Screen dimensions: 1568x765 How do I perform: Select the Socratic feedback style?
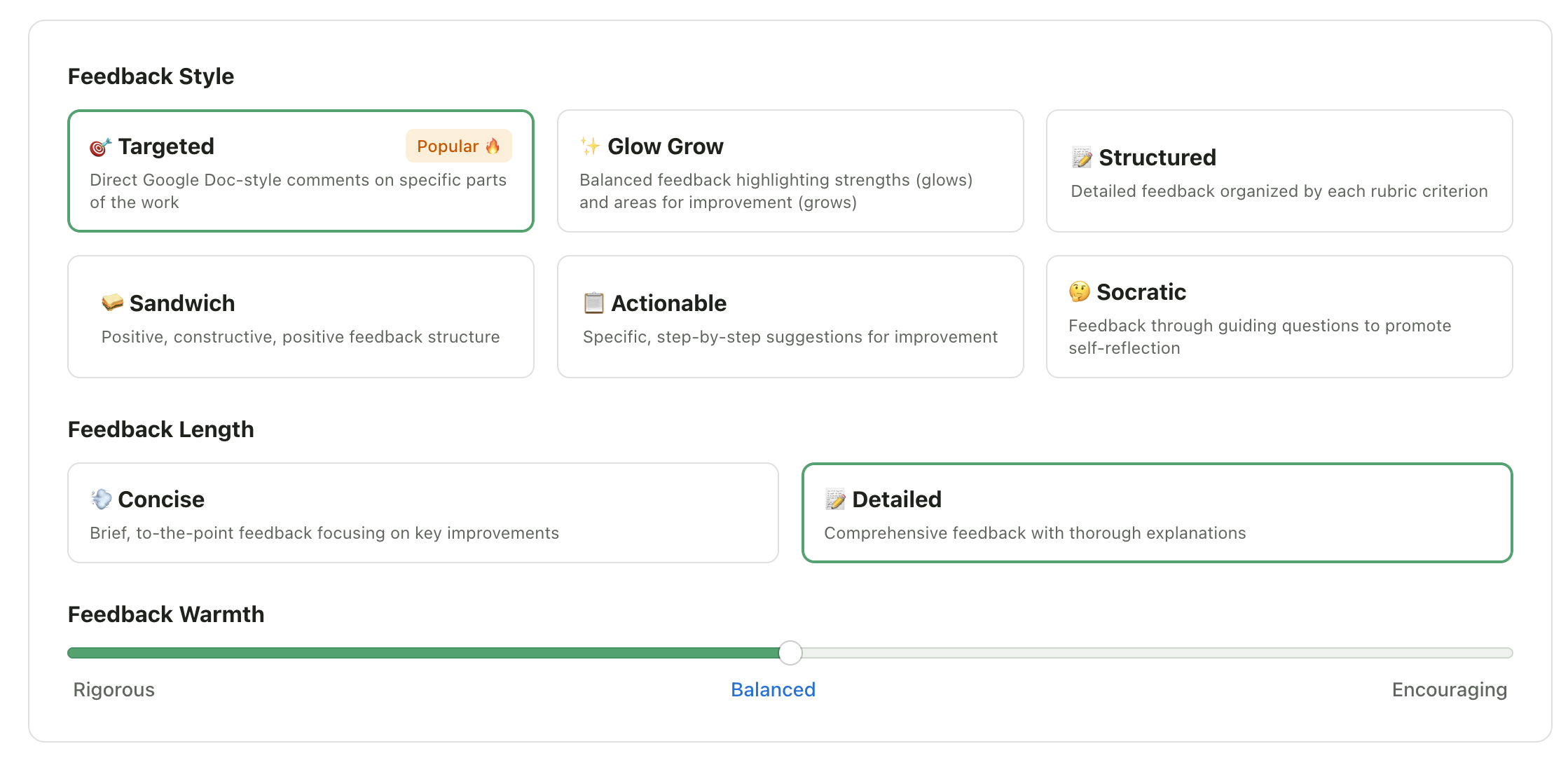[1279, 317]
